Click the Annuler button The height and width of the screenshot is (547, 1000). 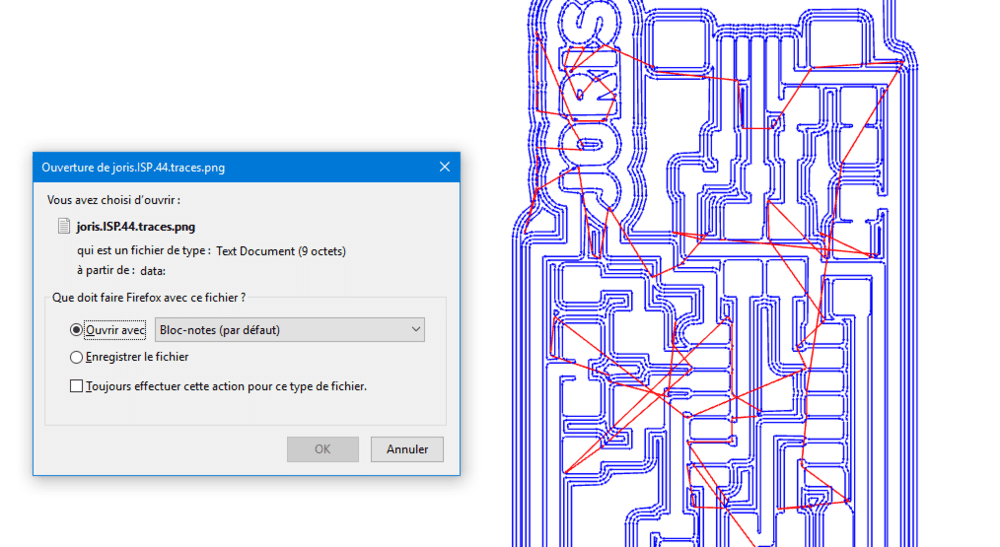(x=407, y=449)
